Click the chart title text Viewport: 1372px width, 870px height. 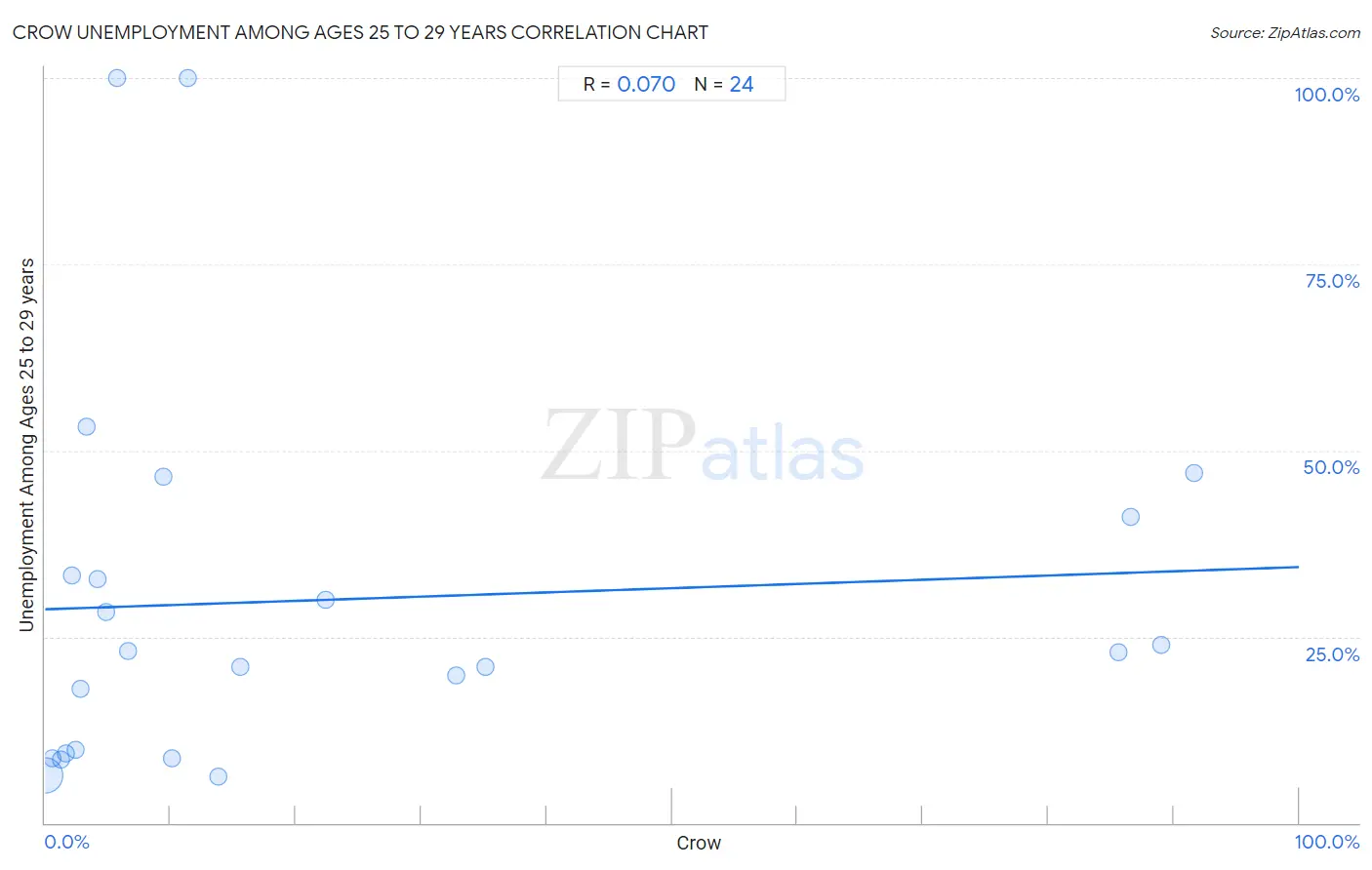(x=360, y=33)
